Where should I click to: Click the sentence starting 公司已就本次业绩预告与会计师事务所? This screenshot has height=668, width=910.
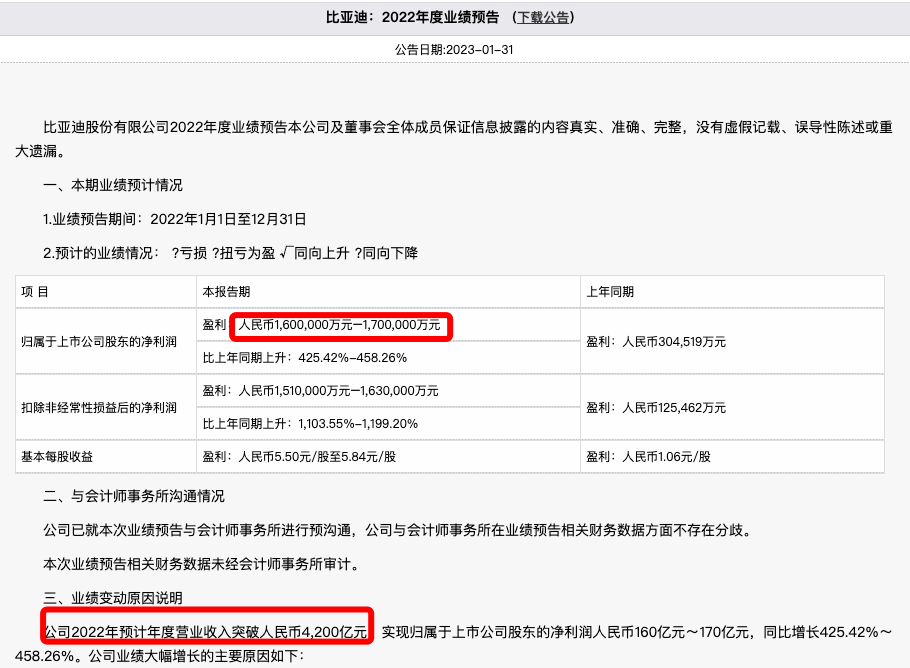397,530
